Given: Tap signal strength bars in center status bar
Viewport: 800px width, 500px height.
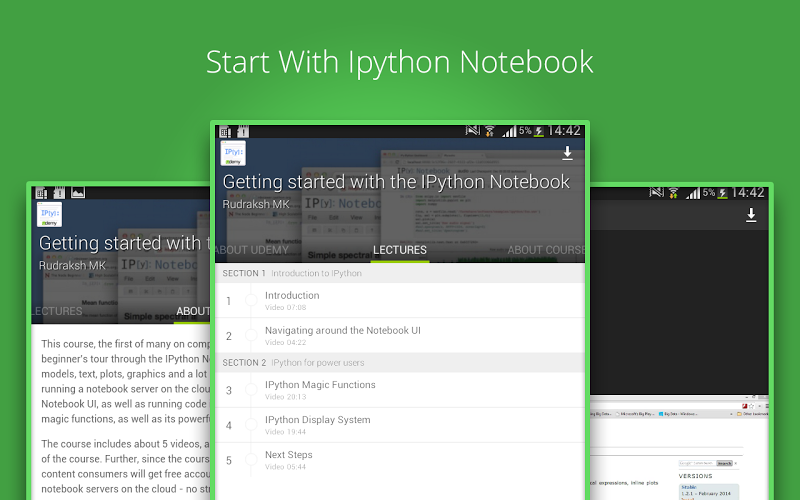Looking at the screenshot, I should (509, 132).
